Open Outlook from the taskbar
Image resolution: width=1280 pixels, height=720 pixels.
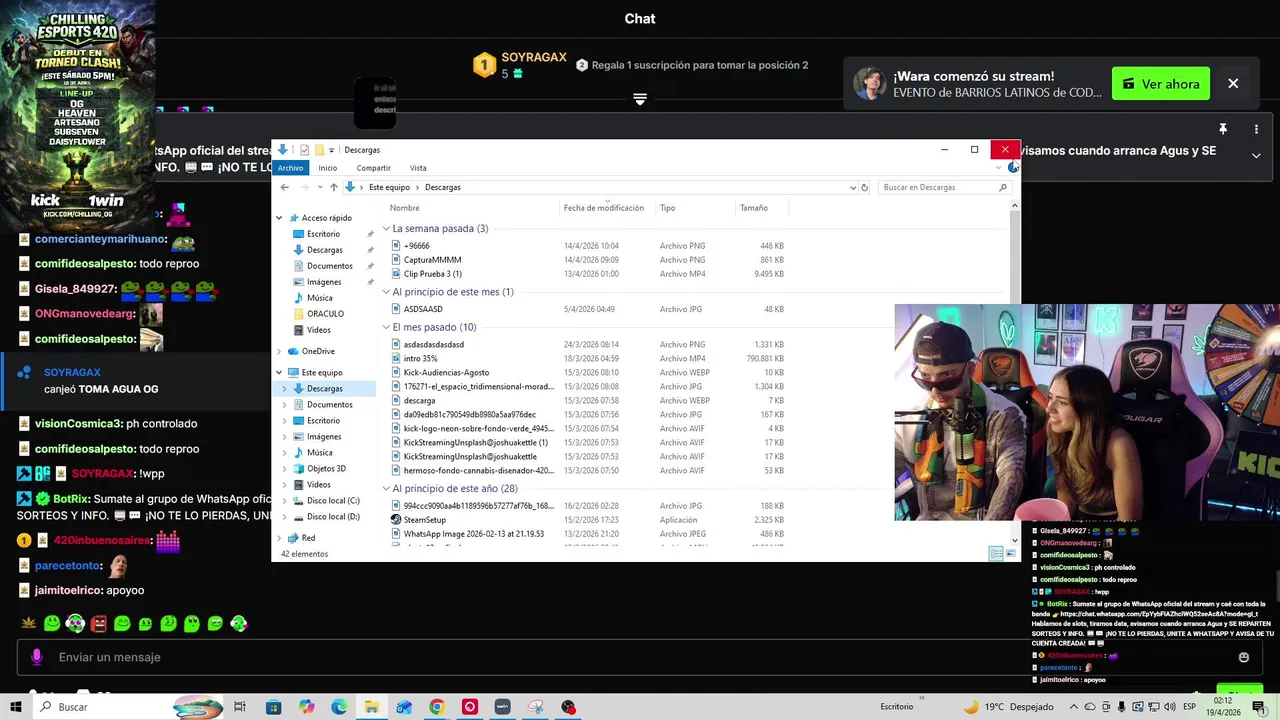click(404, 707)
